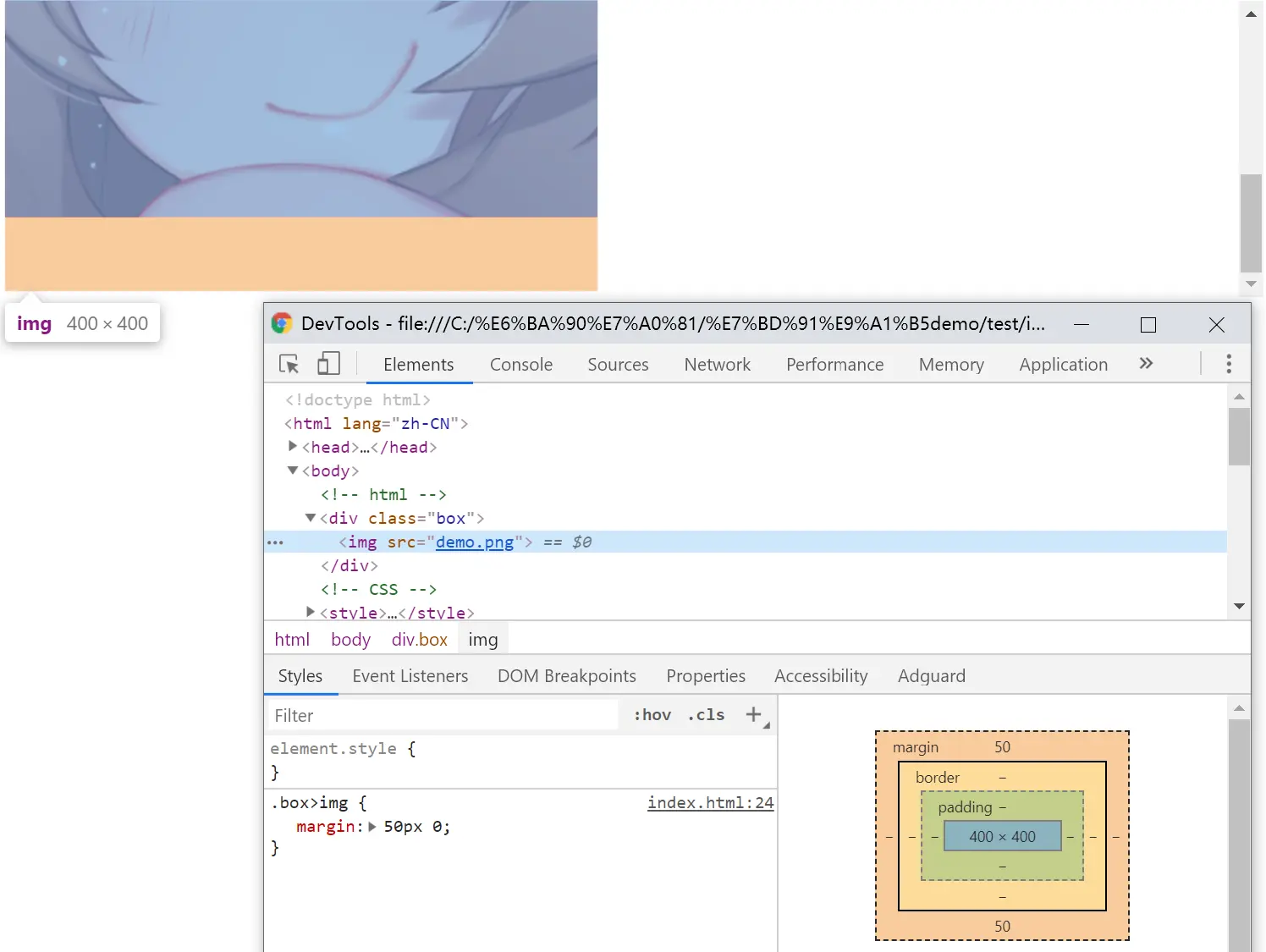Edit the top margin value 50 in box model
Screen dimensions: 1266x952
point(1003,747)
